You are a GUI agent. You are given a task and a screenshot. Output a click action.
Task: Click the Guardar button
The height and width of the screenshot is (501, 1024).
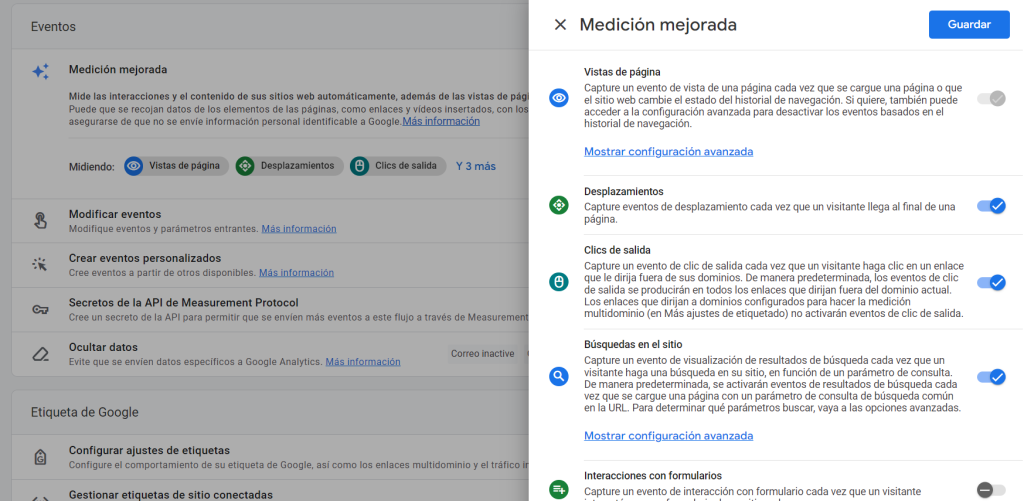coord(968,25)
